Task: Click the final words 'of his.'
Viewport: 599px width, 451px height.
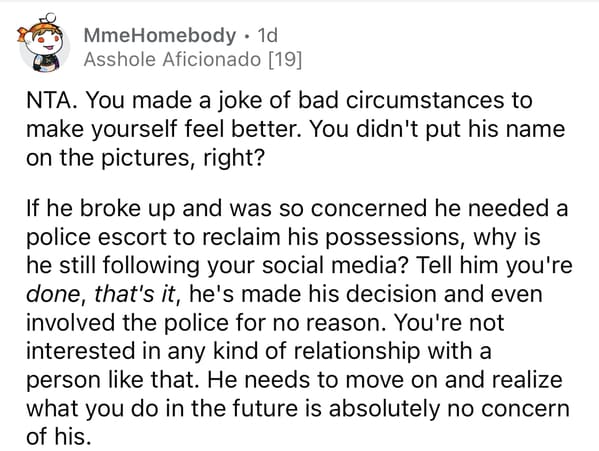Action: [59, 436]
